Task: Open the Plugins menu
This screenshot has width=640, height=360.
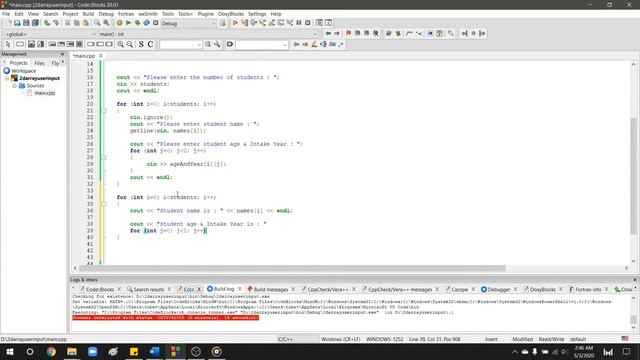Action: [x=206, y=14]
